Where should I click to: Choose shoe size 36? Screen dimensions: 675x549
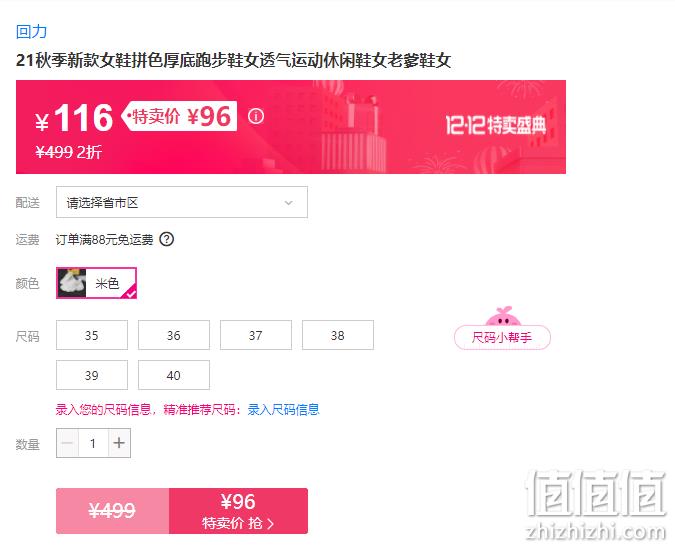coord(174,335)
